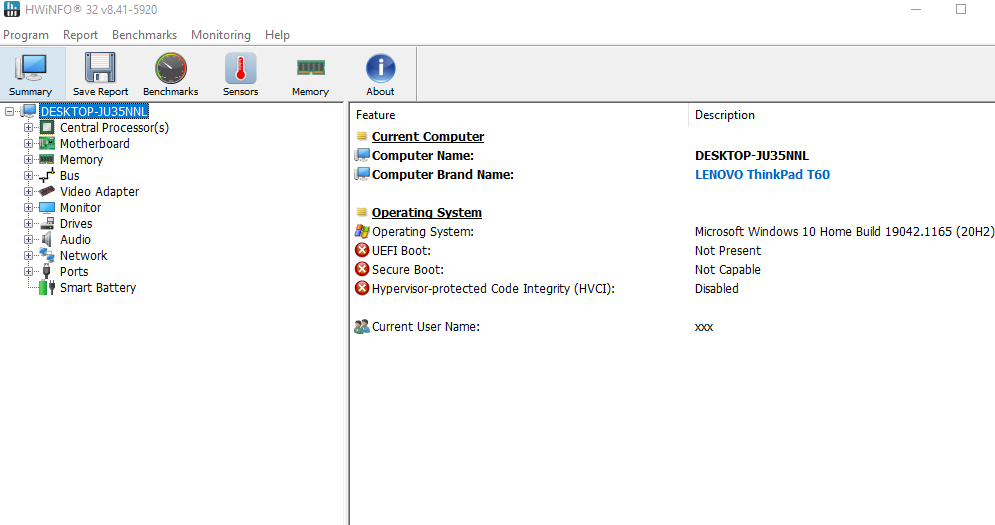Maximize the HWiNFO window
Screen dimensions: 995x525
(x=961, y=9)
